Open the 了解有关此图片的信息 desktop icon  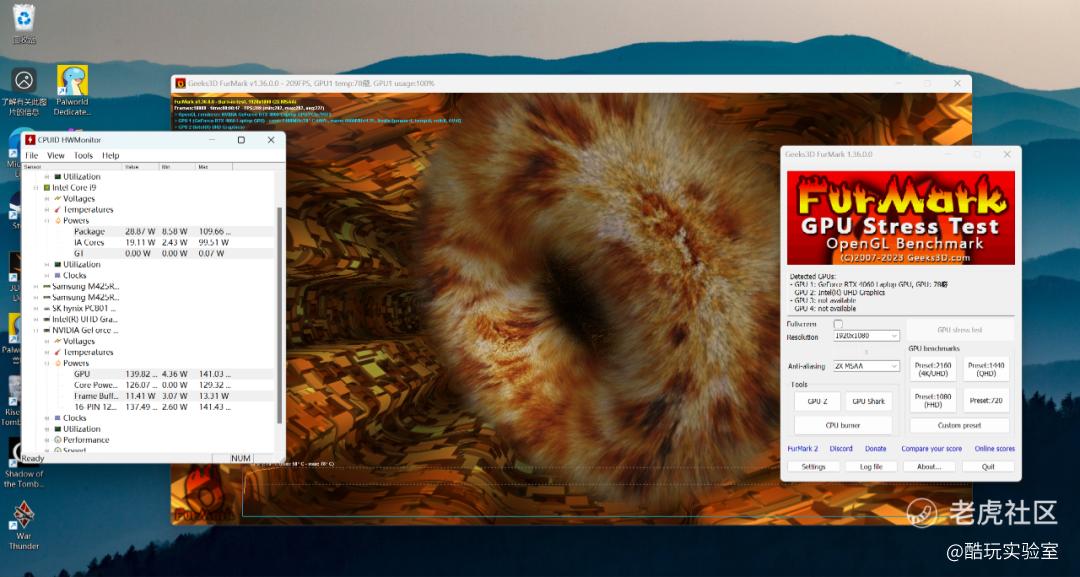click(24, 91)
